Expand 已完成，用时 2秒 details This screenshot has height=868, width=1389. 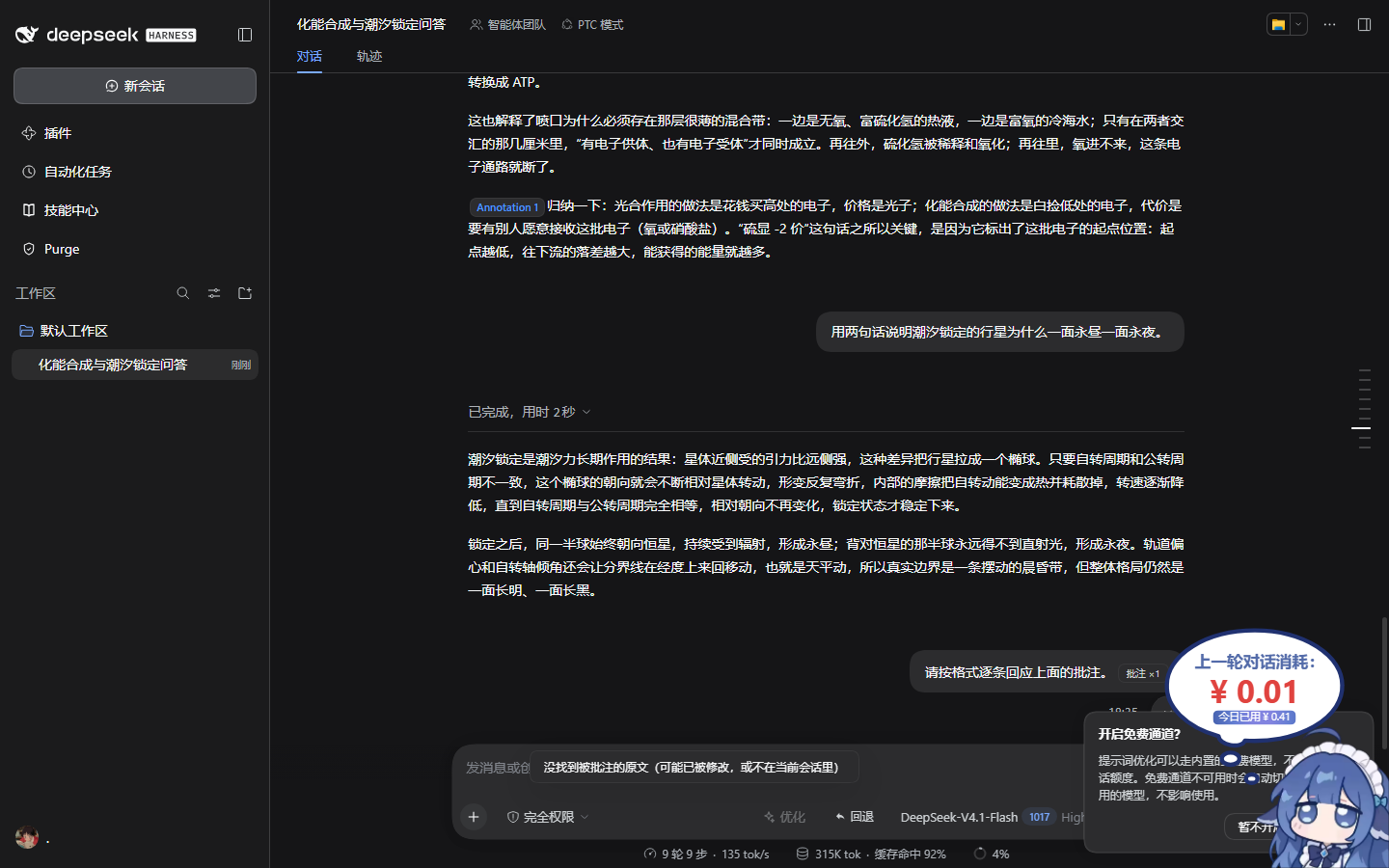[530, 412]
